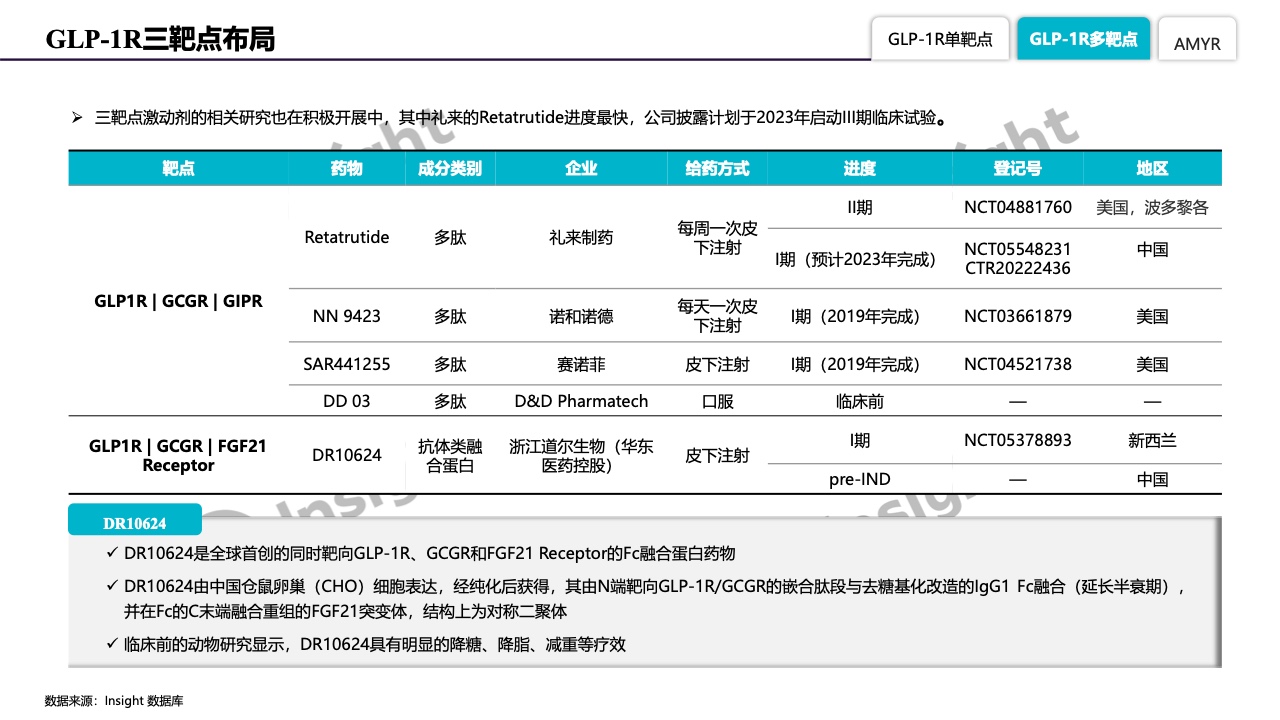Click registration number NCT05378893

[1017, 440]
